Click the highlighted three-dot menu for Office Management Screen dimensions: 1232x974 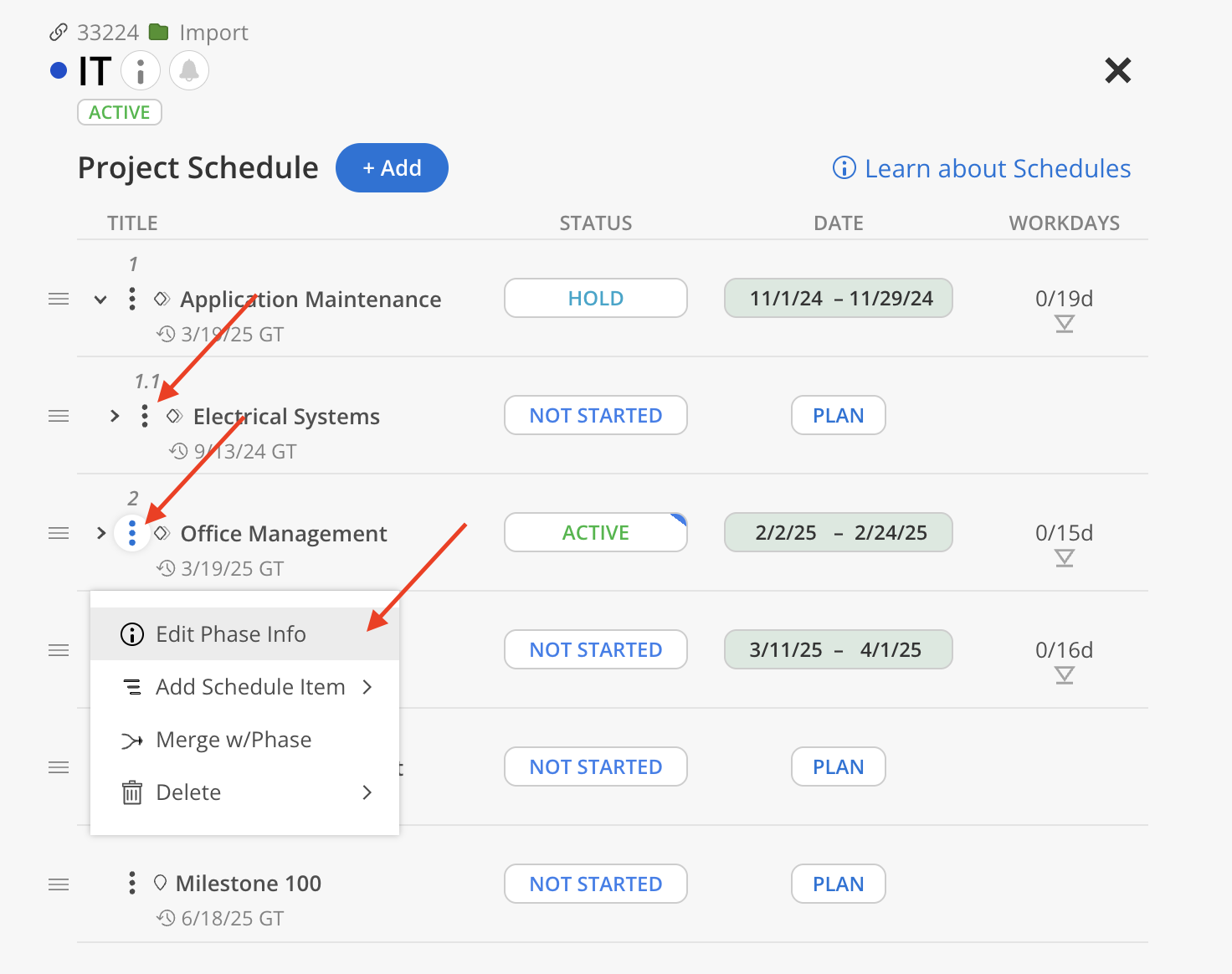(x=132, y=533)
